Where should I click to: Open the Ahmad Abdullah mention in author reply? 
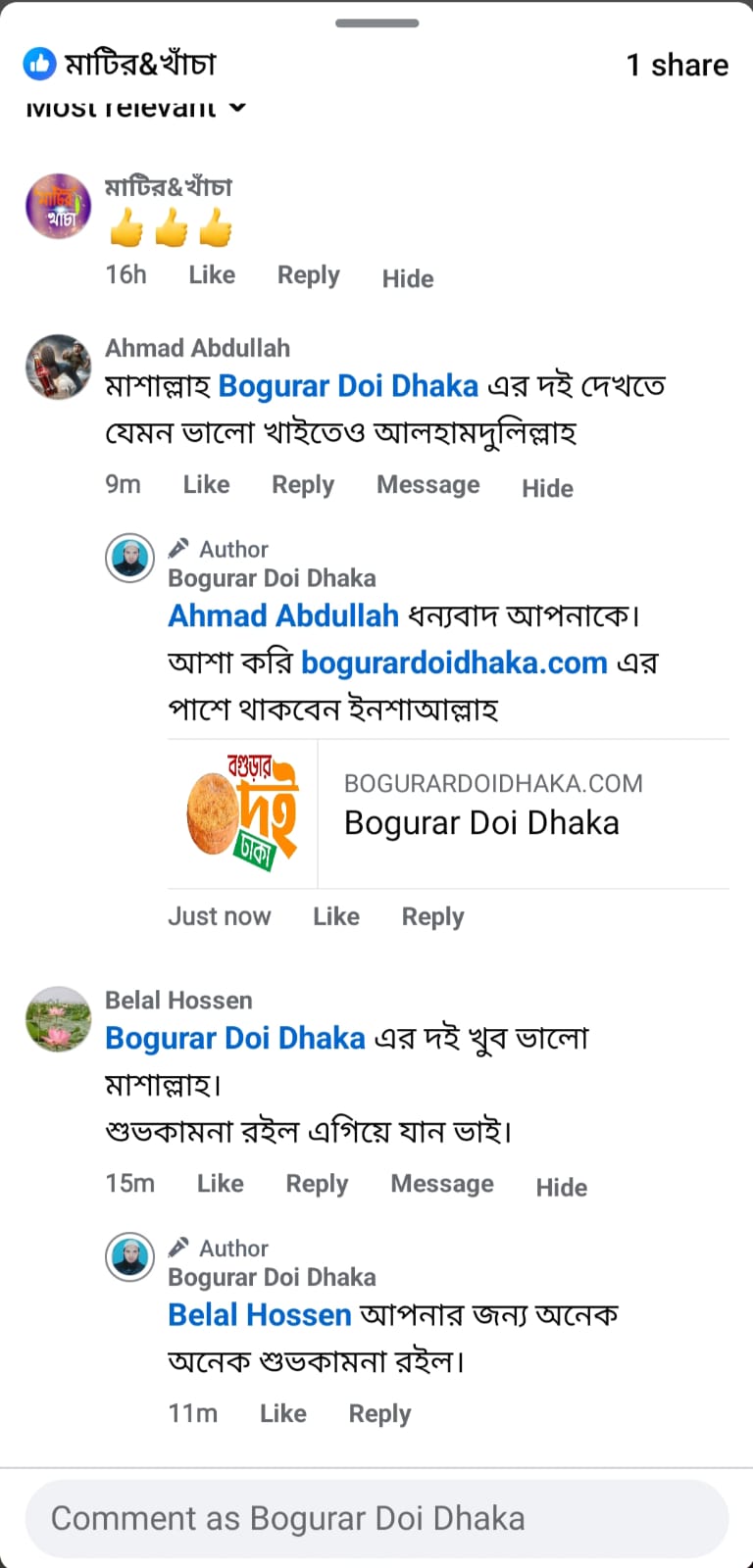coord(283,615)
